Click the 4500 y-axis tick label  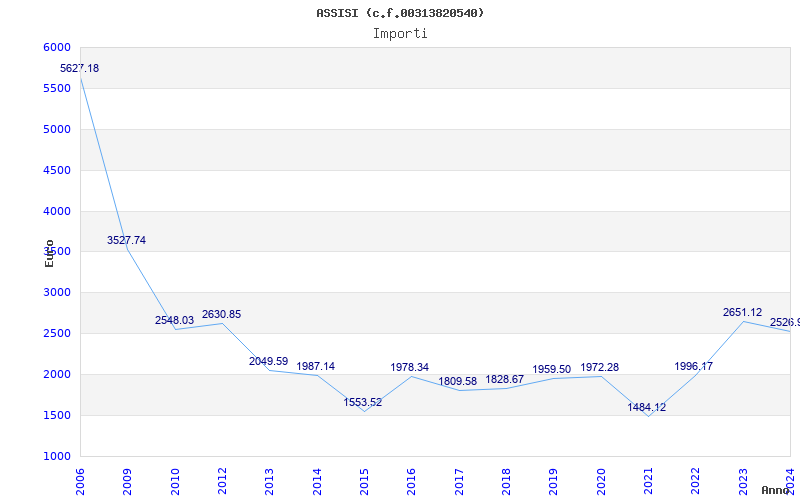57,170
